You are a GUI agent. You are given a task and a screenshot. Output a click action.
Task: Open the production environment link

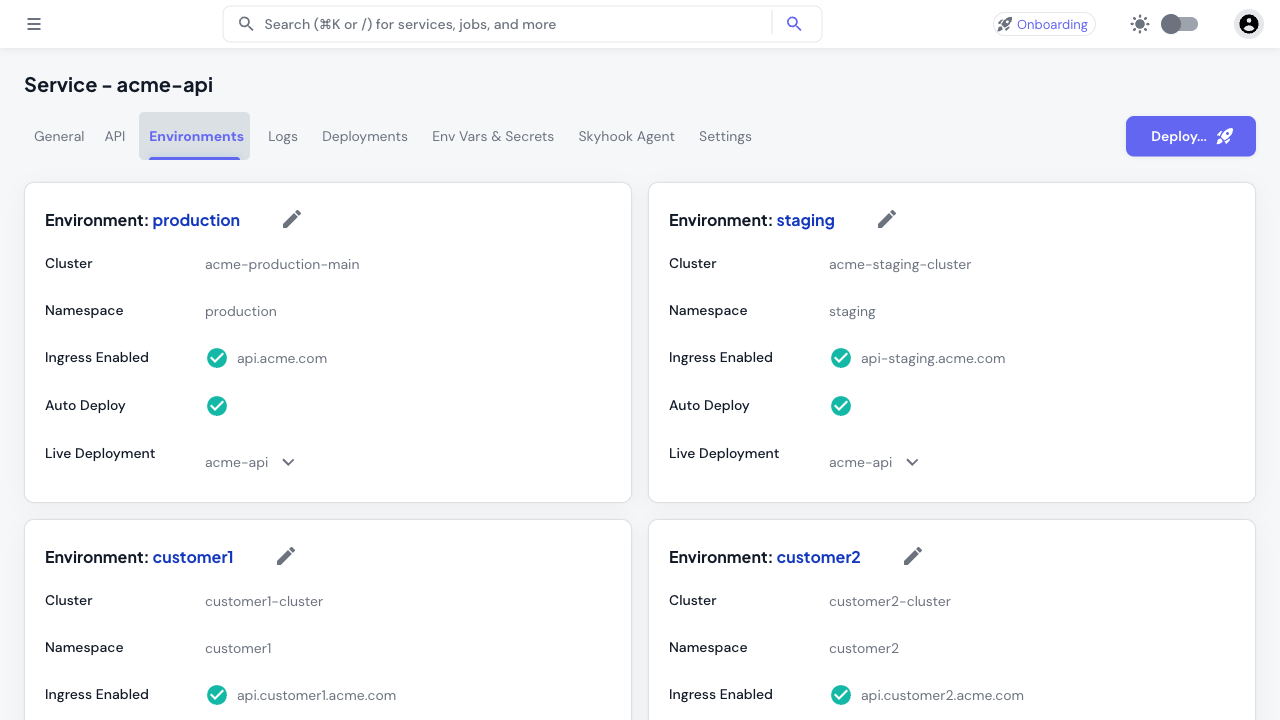(196, 220)
